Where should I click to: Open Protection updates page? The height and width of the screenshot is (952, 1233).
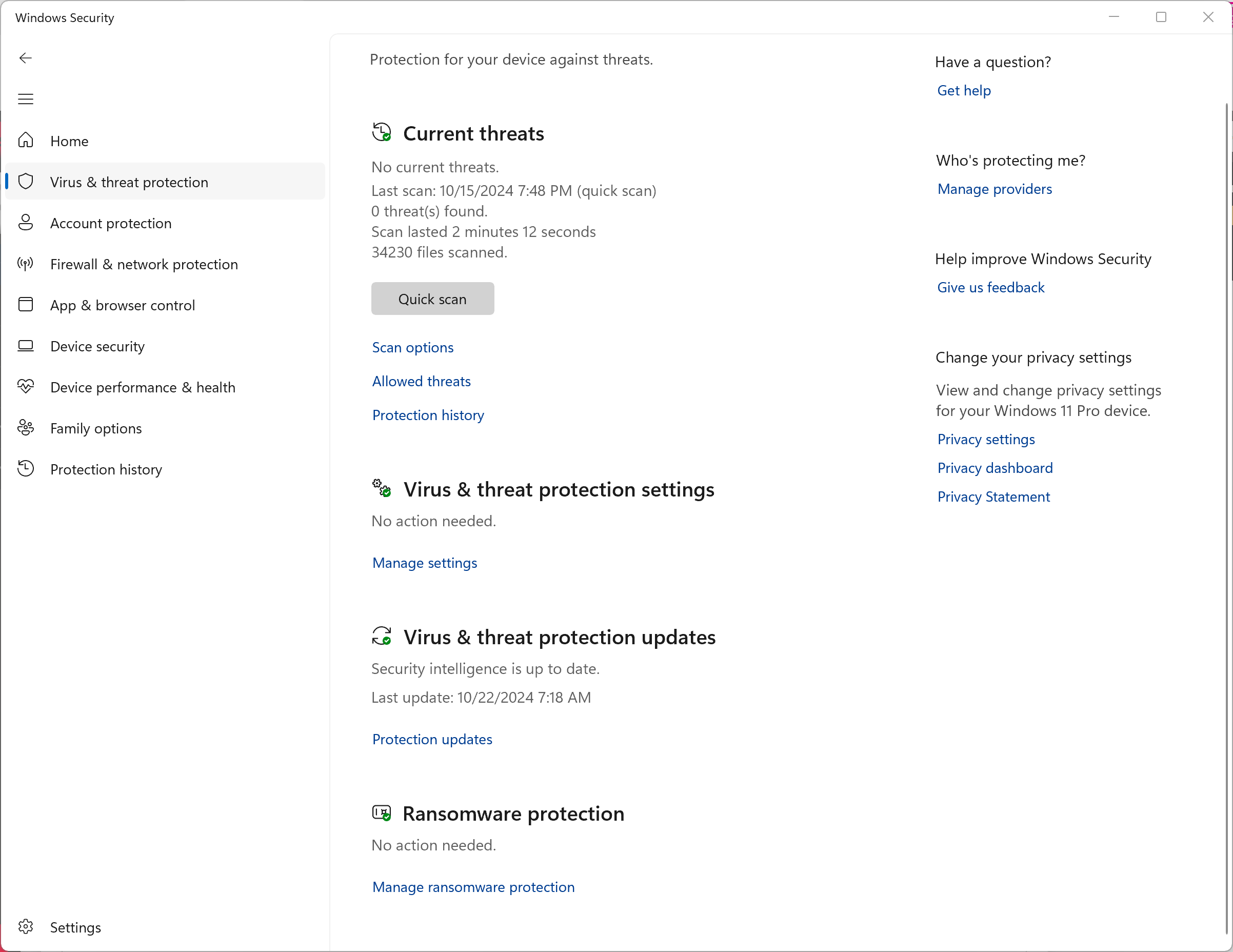tap(432, 739)
